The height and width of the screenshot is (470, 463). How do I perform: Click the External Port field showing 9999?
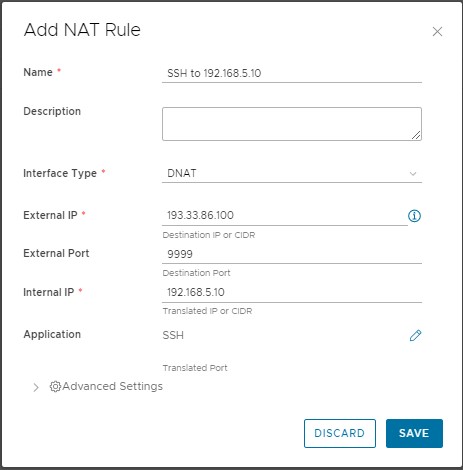[292, 254]
